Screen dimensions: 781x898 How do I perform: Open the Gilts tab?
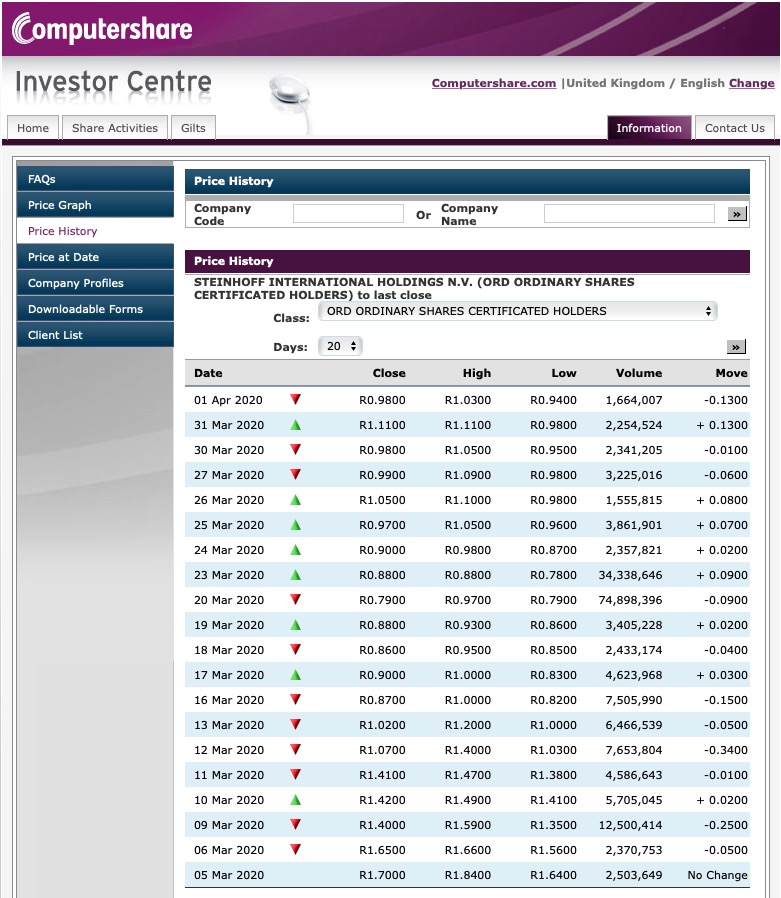tap(193, 127)
